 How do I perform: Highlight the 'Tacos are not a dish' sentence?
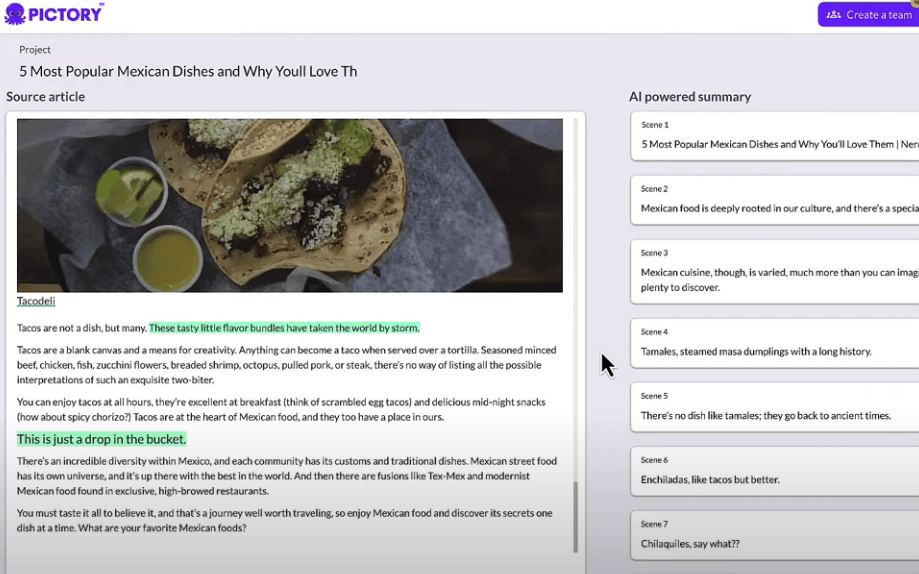click(x=81, y=328)
